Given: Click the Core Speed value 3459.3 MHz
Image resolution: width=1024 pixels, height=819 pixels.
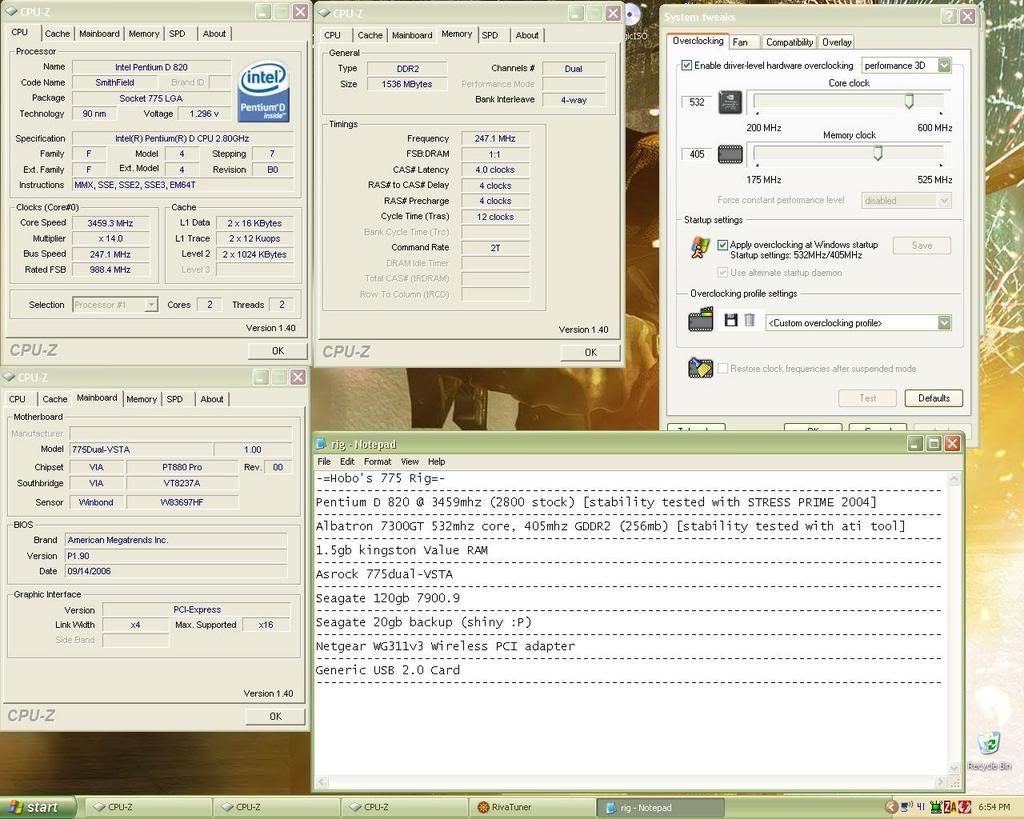Looking at the screenshot, I should (110, 223).
